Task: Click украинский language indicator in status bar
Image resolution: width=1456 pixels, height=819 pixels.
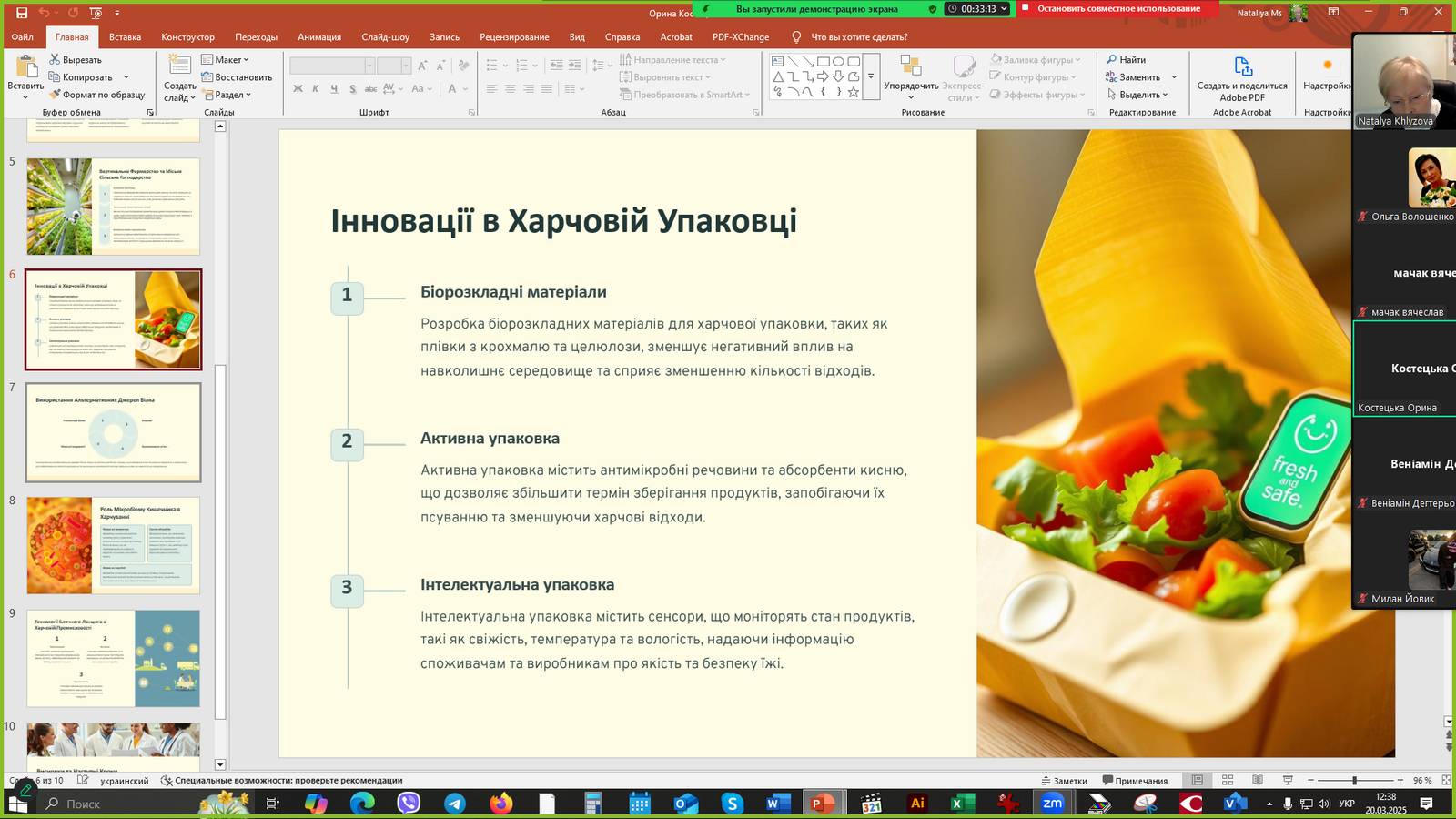Action: (124, 781)
